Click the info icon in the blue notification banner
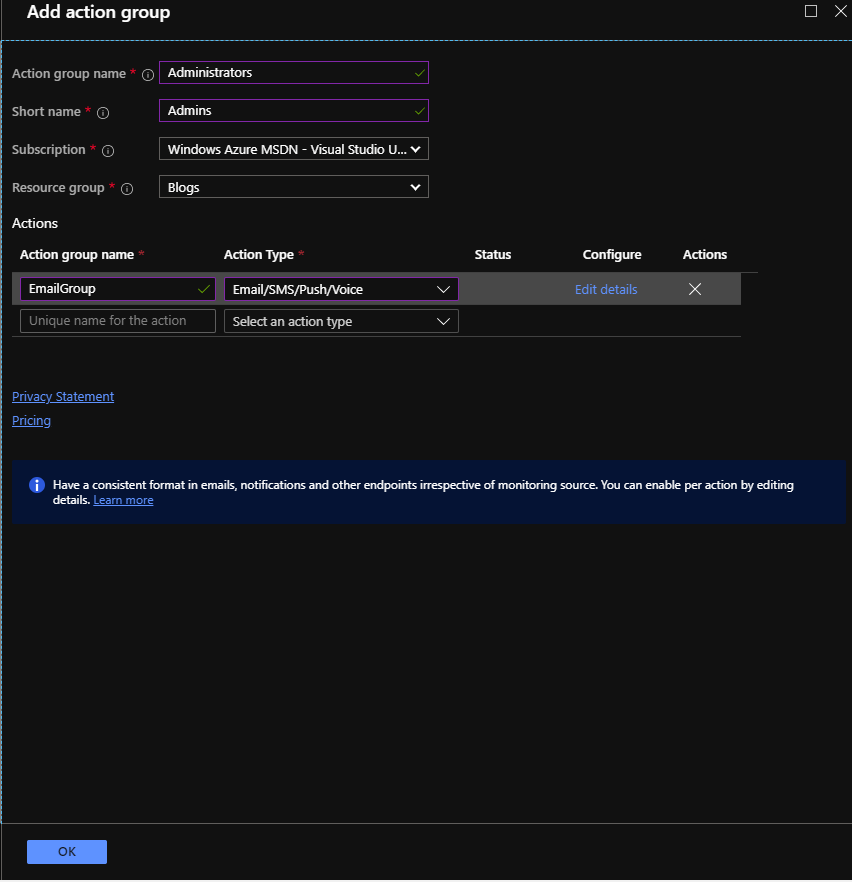Image resolution: width=852 pixels, height=882 pixels. (x=37, y=485)
